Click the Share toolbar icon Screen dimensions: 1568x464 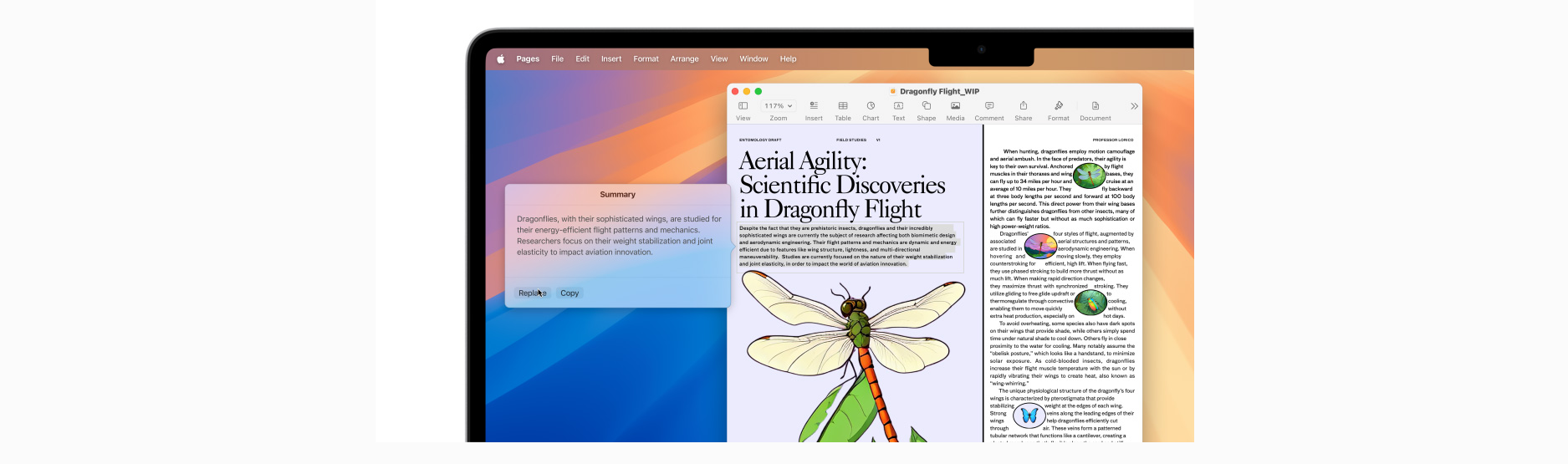[x=1023, y=106]
